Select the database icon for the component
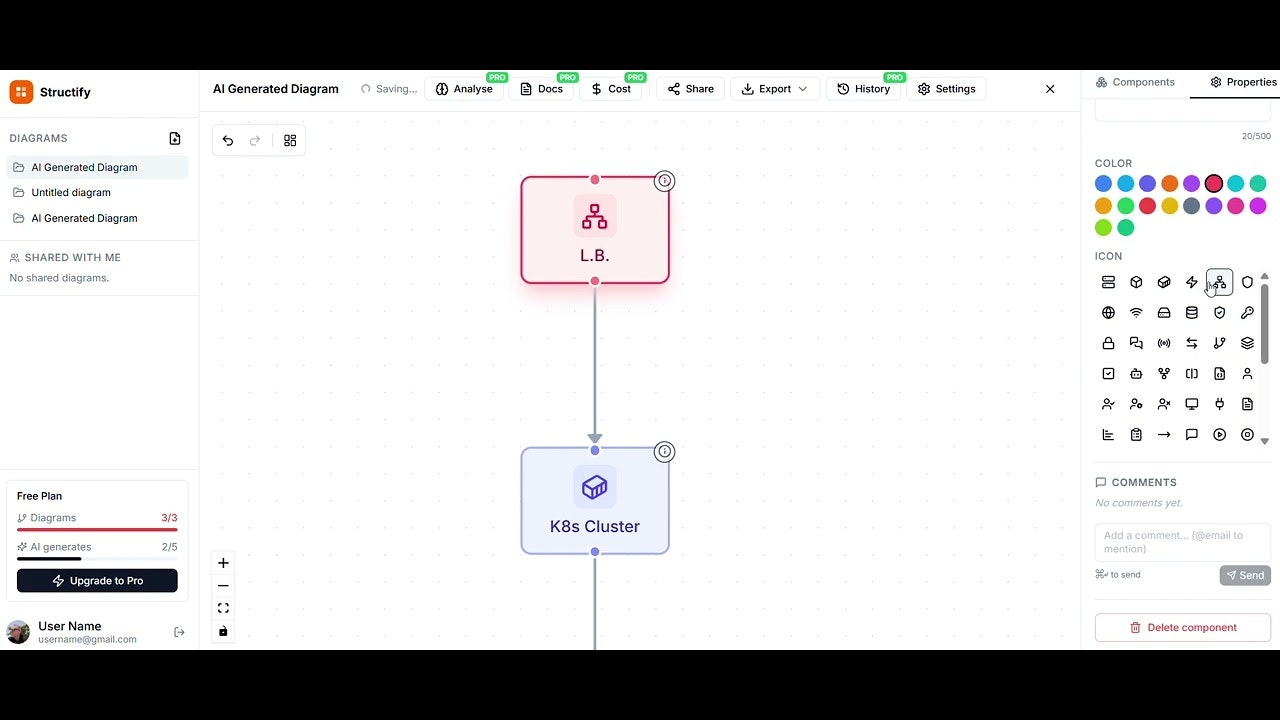1280x720 pixels. (1192, 312)
